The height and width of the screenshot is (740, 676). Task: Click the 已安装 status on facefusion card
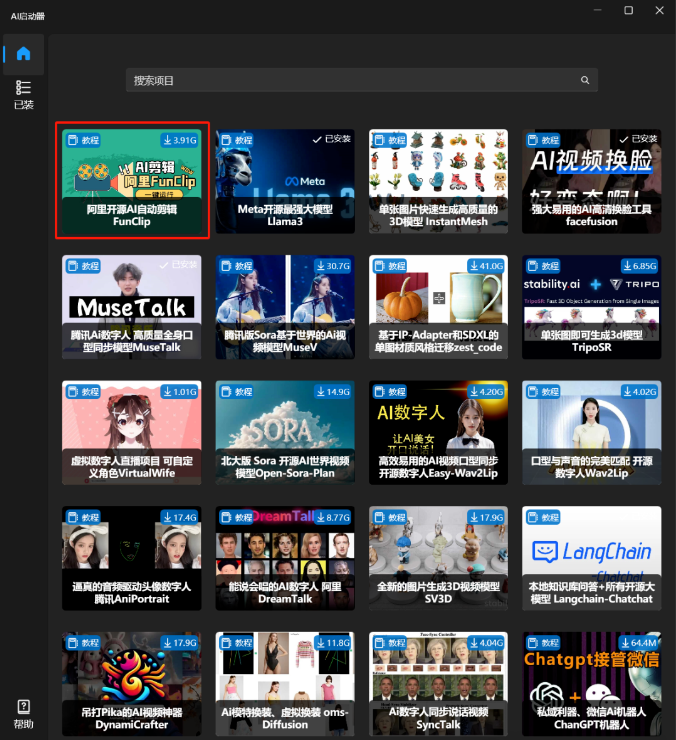638,139
